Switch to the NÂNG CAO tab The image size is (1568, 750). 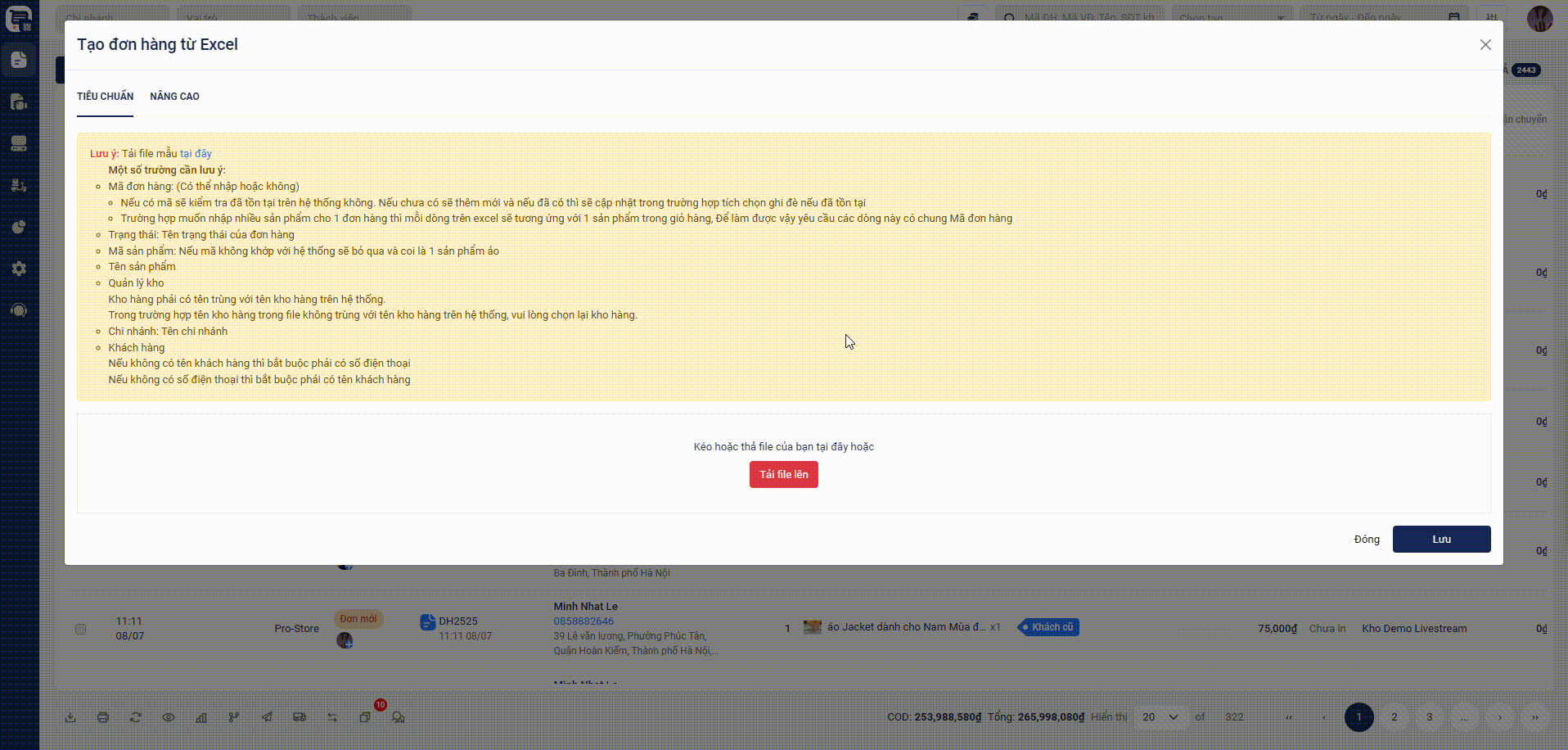[x=174, y=97]
